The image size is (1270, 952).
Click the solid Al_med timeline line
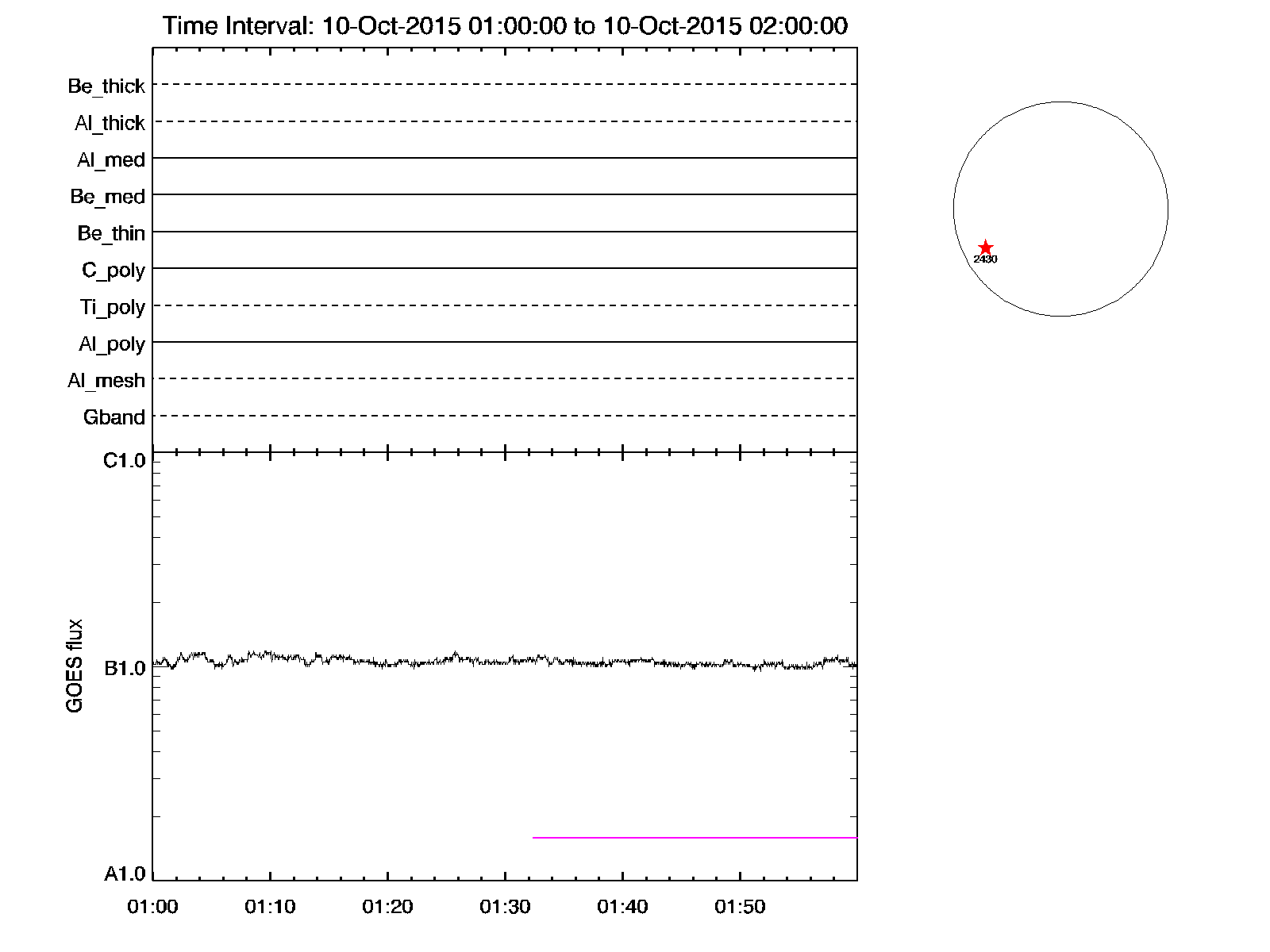[505, 158]
